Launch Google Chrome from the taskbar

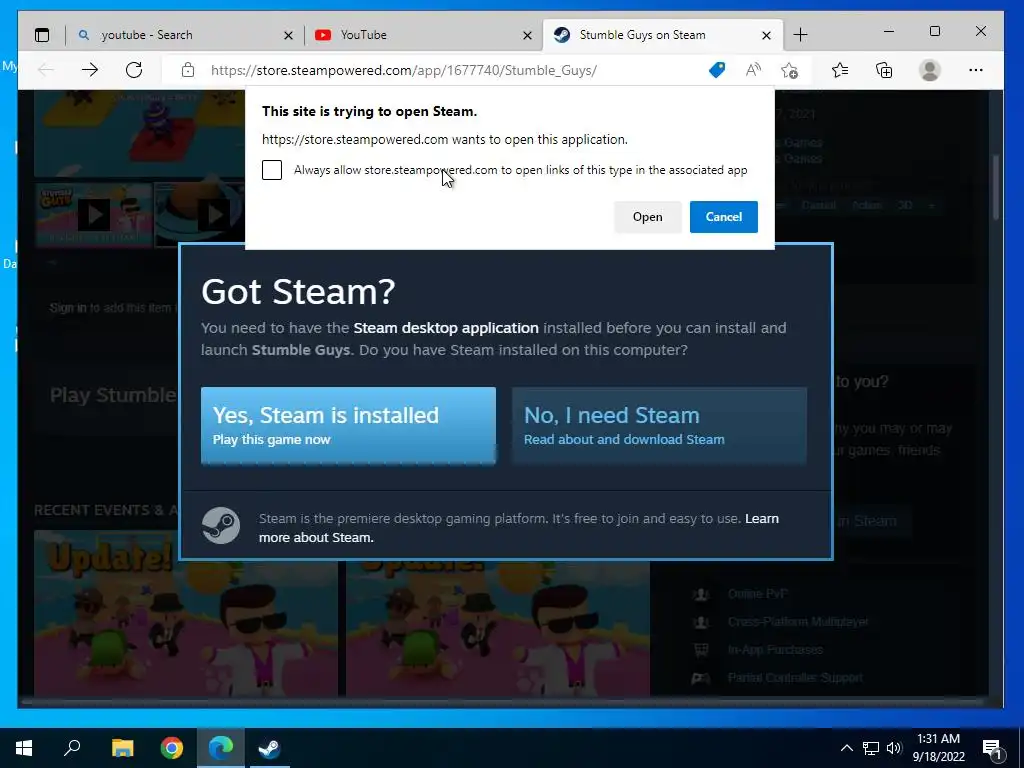172,748
